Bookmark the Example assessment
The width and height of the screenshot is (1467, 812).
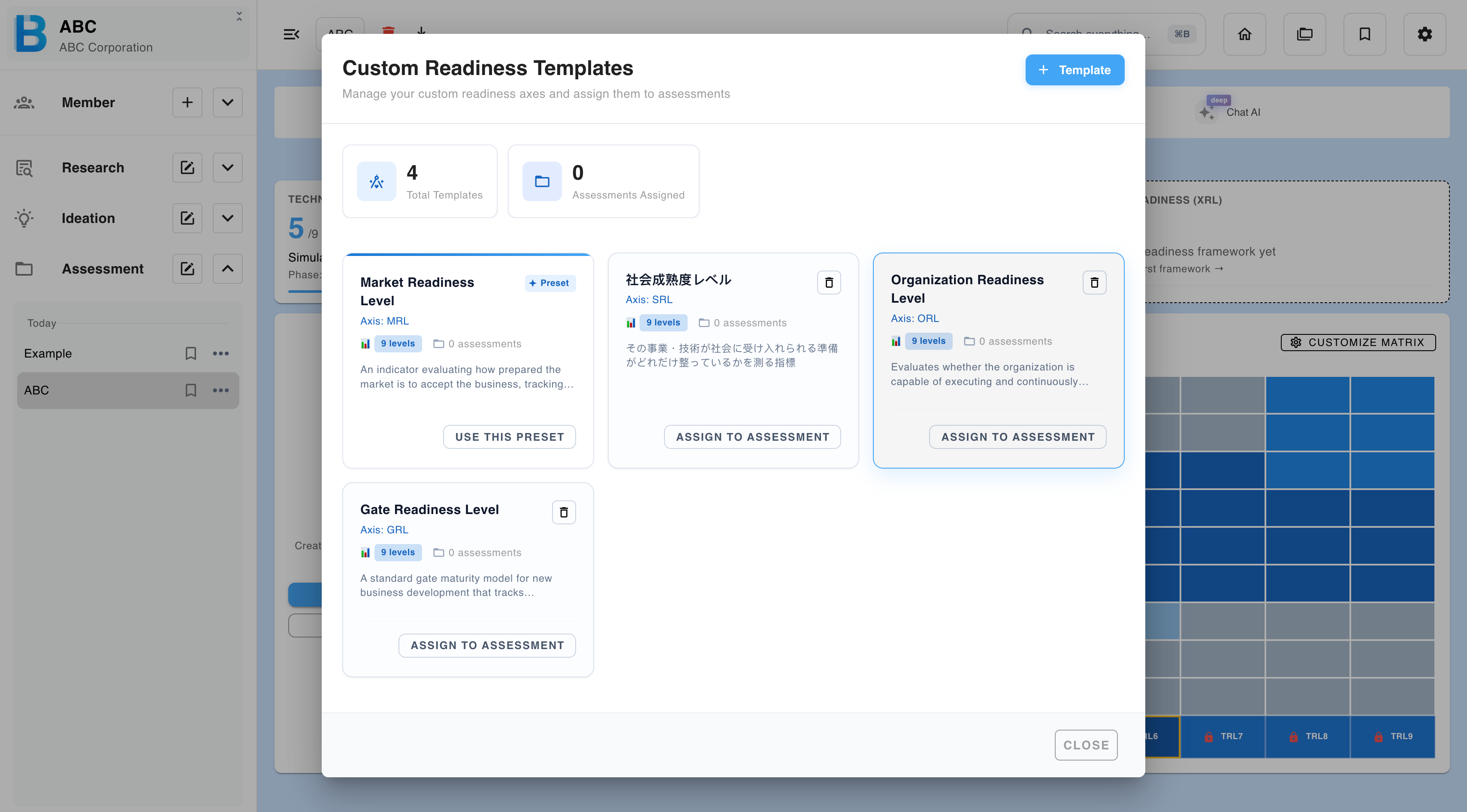click(x=191, y=353)
